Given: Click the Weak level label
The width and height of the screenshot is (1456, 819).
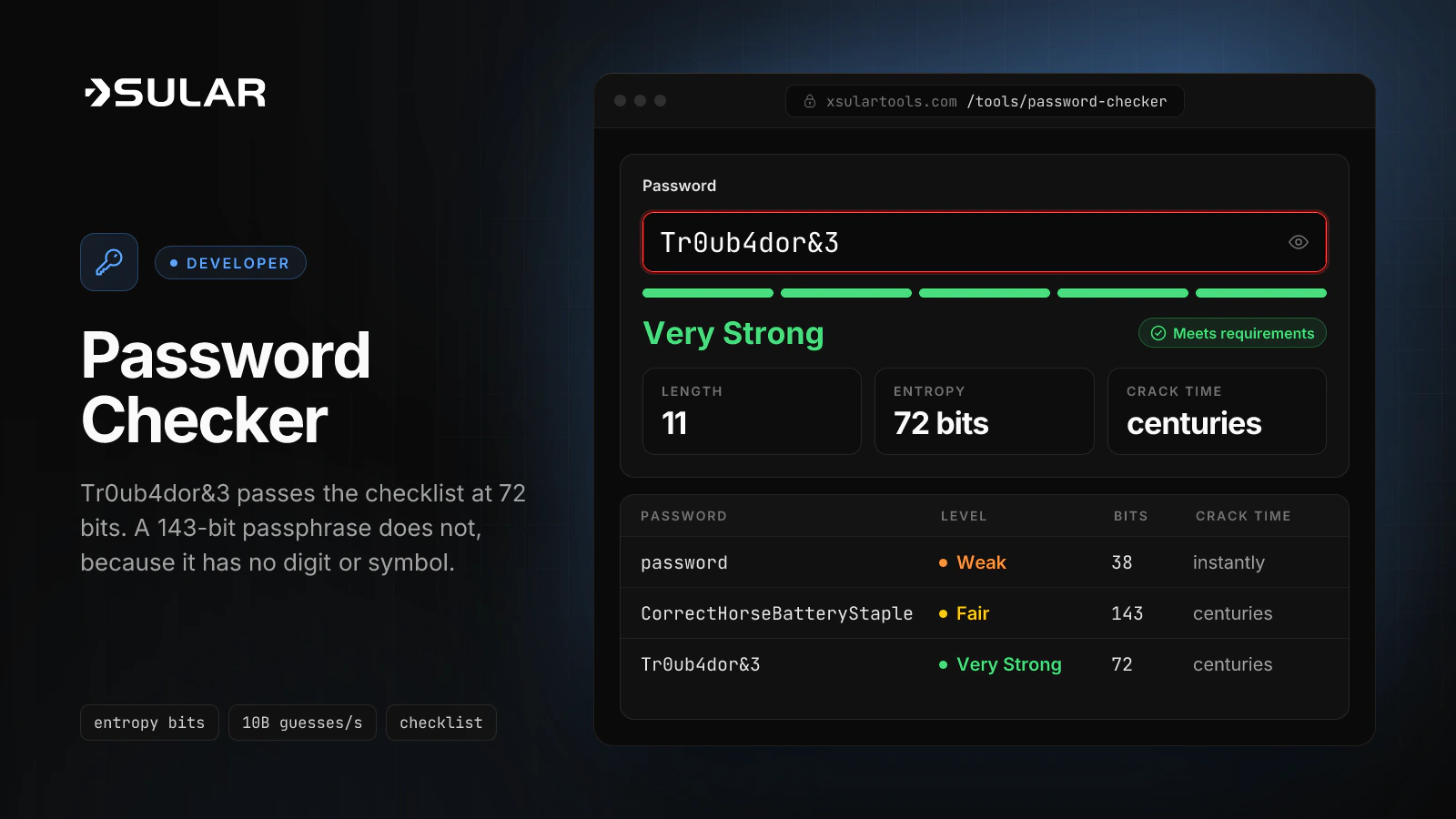Looking at the screenshot, I should (981, 562).
